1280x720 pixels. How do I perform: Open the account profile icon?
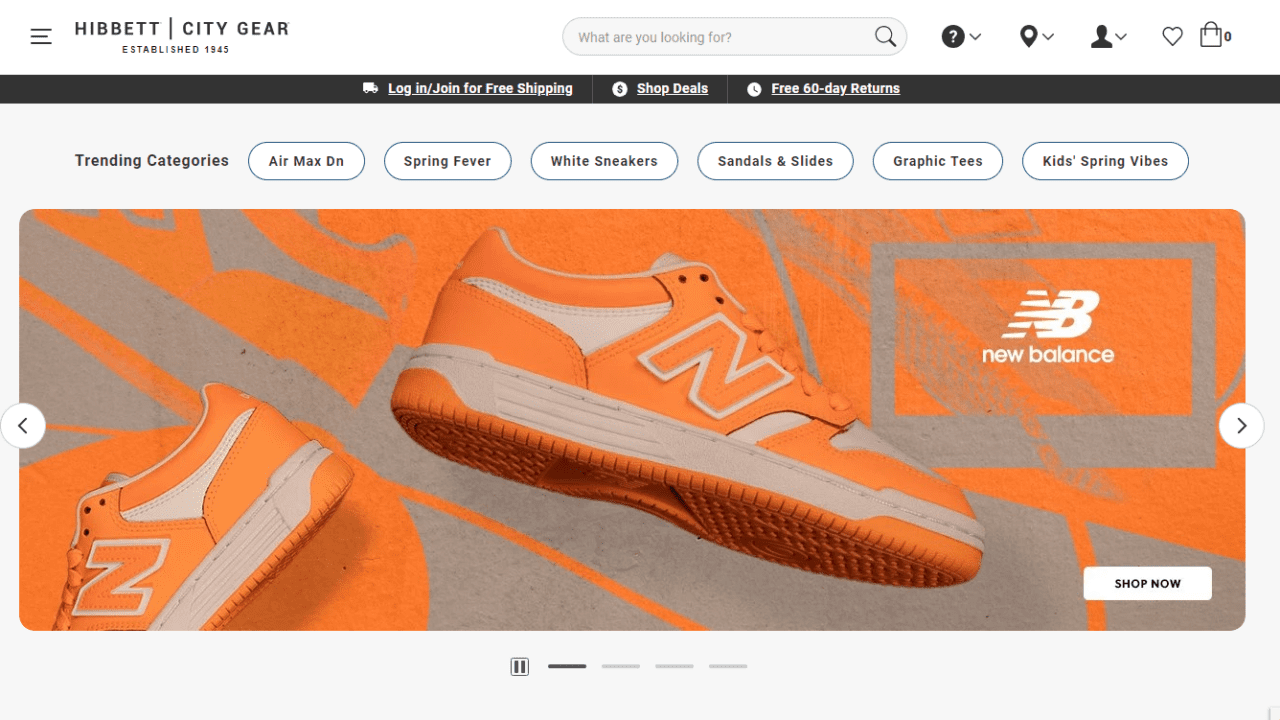[1101, 36]
